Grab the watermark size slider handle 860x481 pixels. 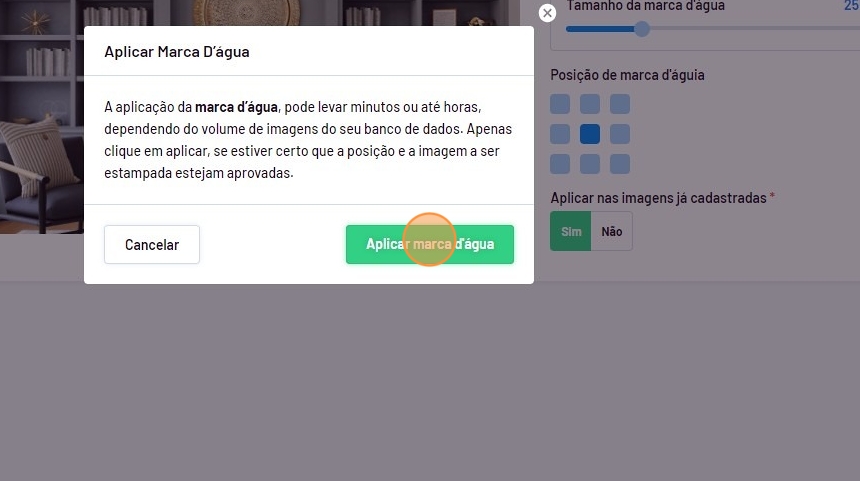click(642, 29)
